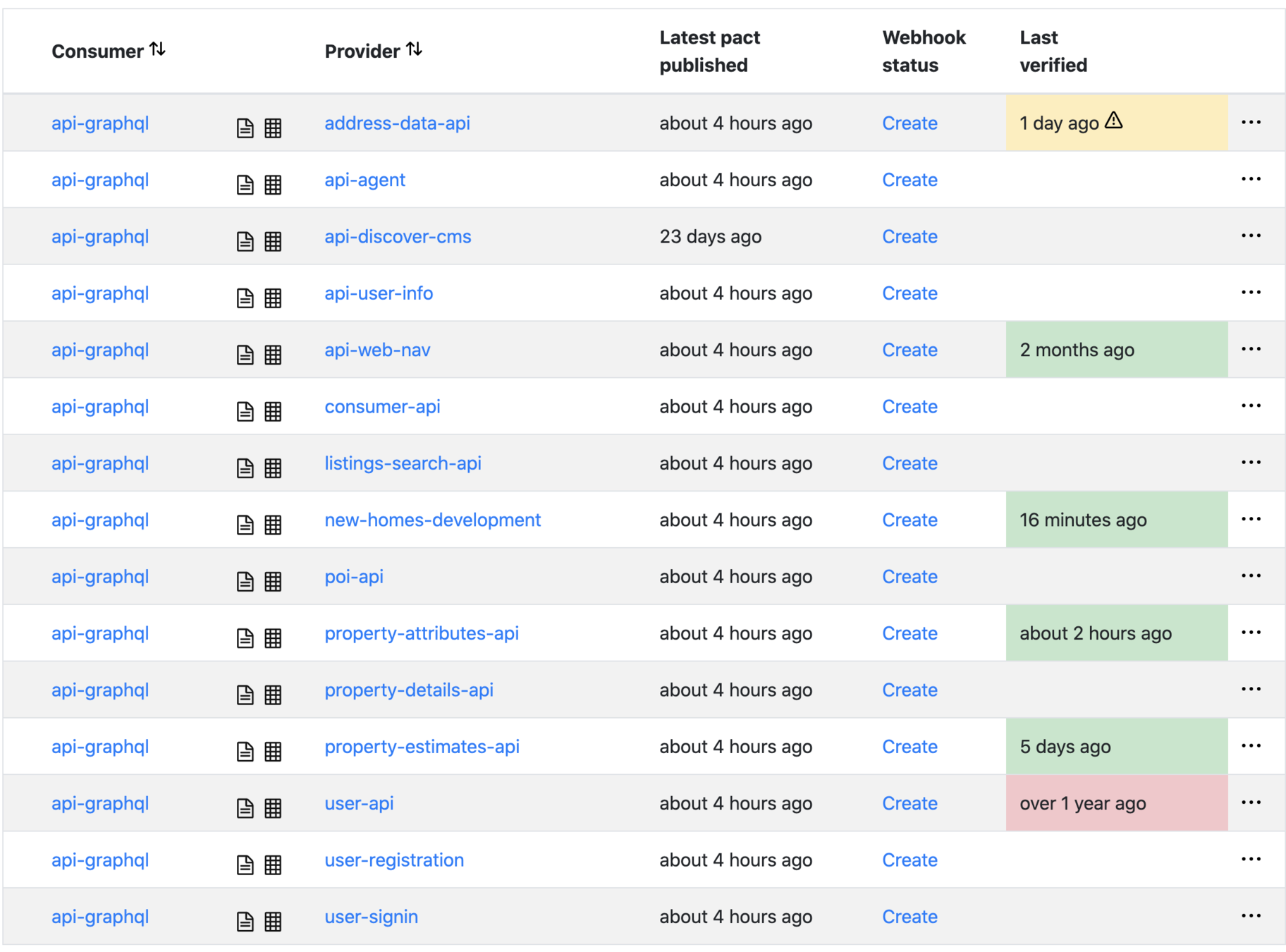Open api-graphql consumer link in user-signin row
1286x952 pixels.
(100, 917)
